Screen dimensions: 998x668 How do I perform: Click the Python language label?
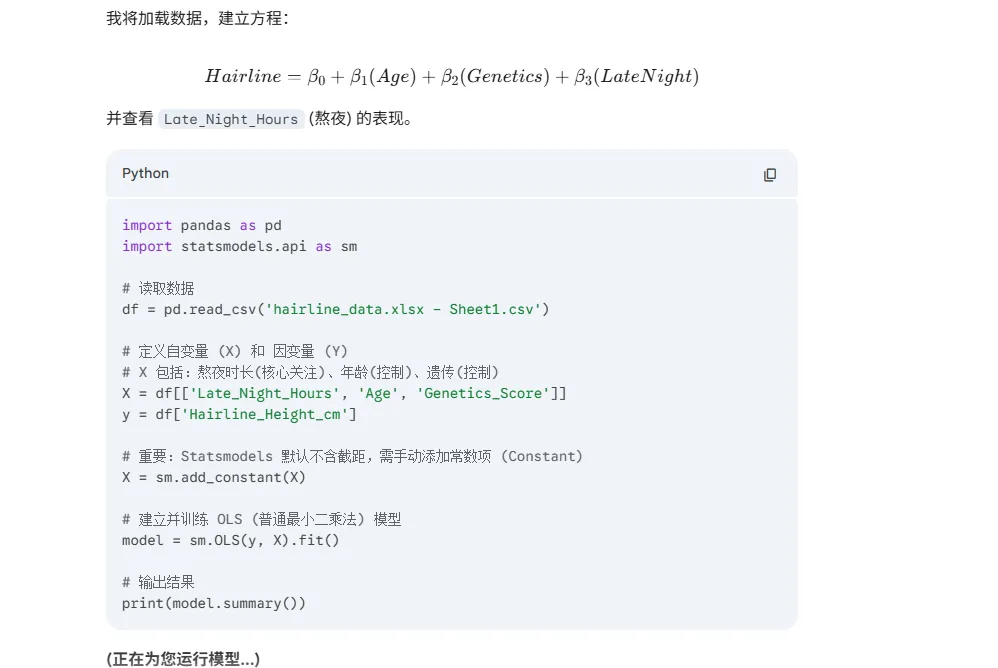click(x=146, y=174)
